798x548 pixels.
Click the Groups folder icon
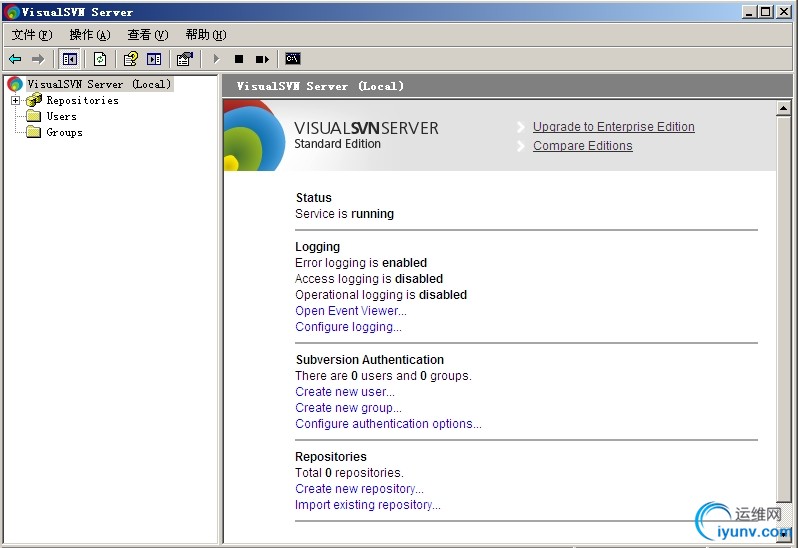click(34, 132)
